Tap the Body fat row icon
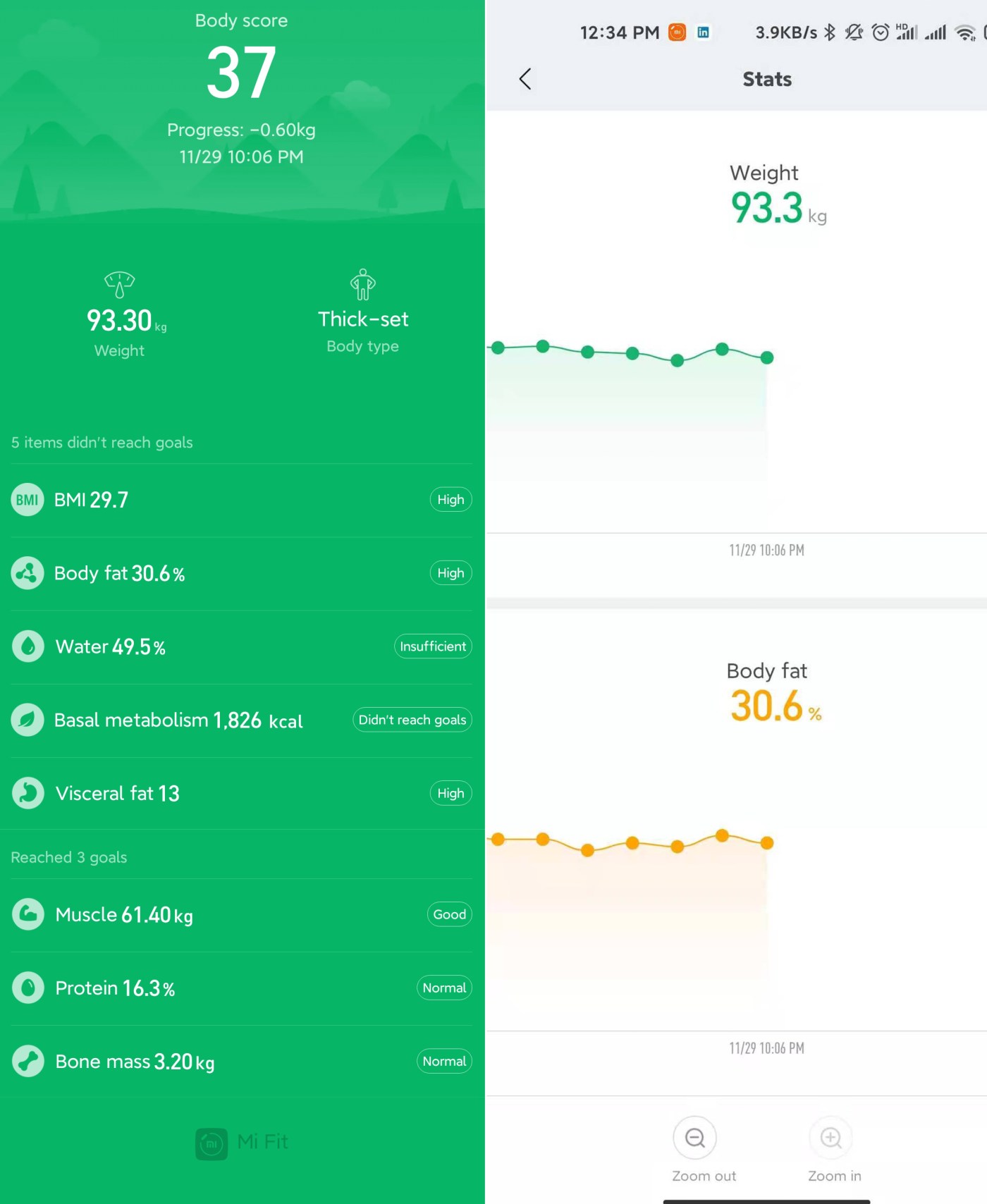 point(27,573)
